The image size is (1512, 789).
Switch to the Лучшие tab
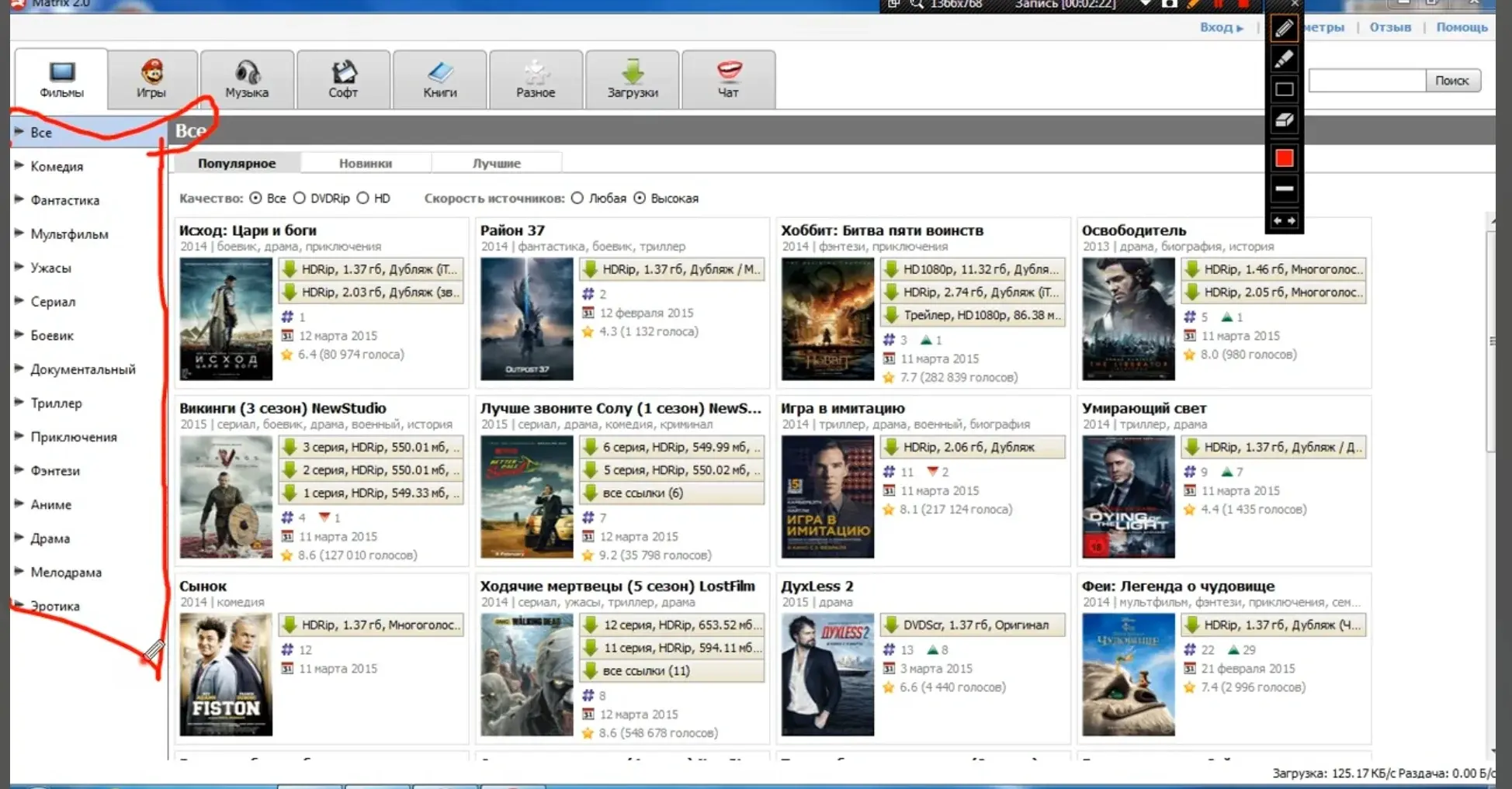pos(497,163)
